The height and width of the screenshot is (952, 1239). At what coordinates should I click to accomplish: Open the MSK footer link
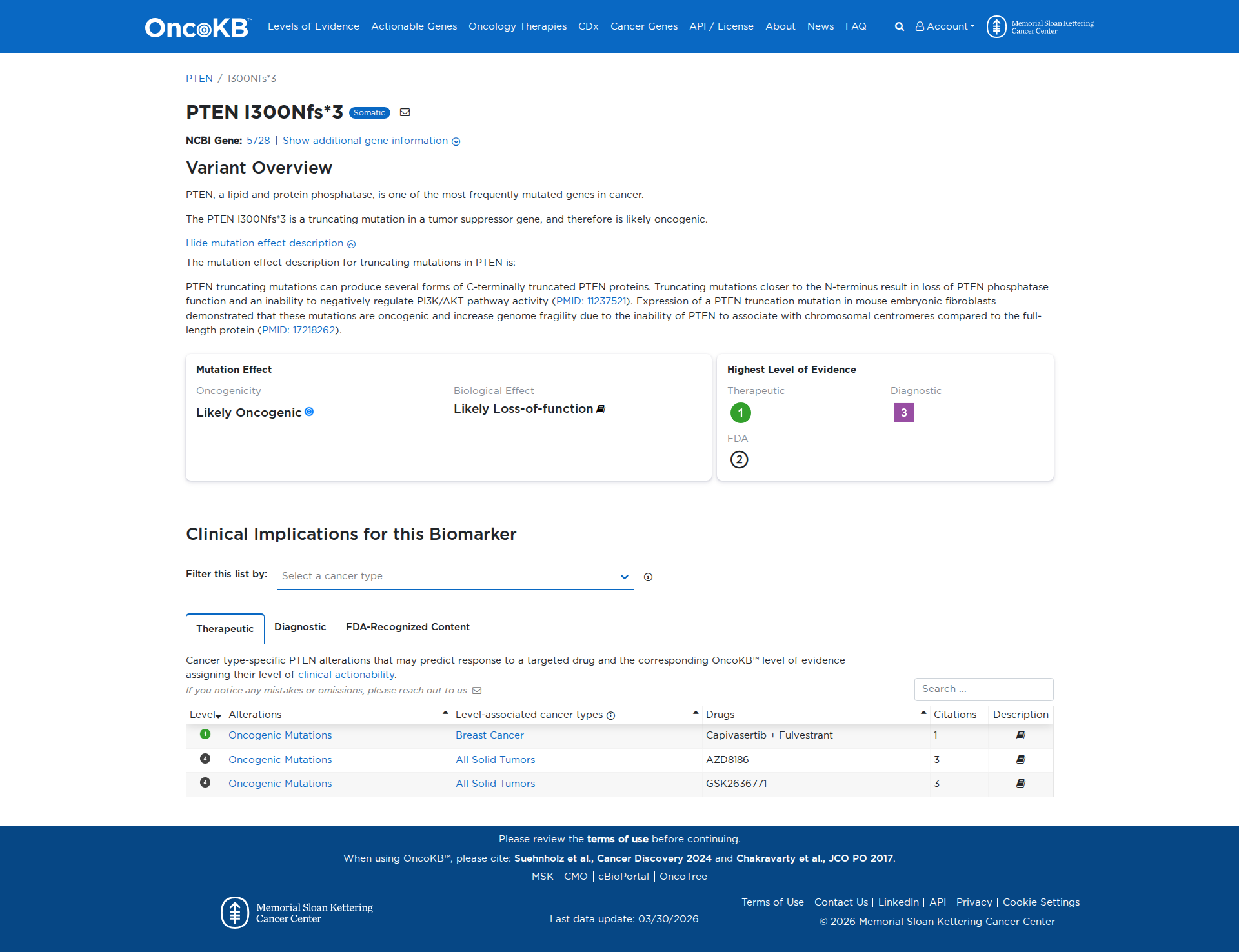coord(543,877)
